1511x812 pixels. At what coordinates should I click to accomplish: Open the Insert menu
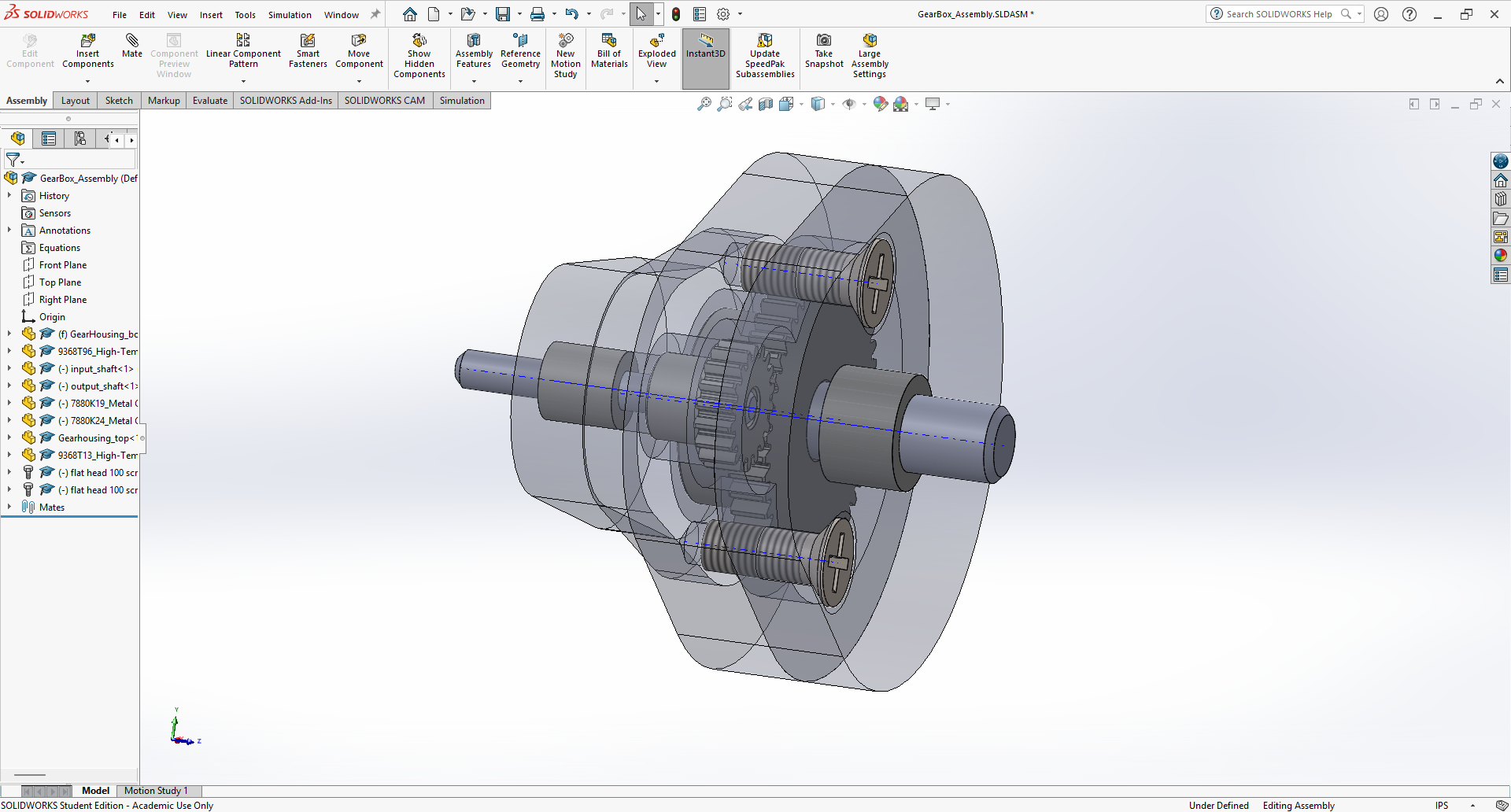pos(211,15)
